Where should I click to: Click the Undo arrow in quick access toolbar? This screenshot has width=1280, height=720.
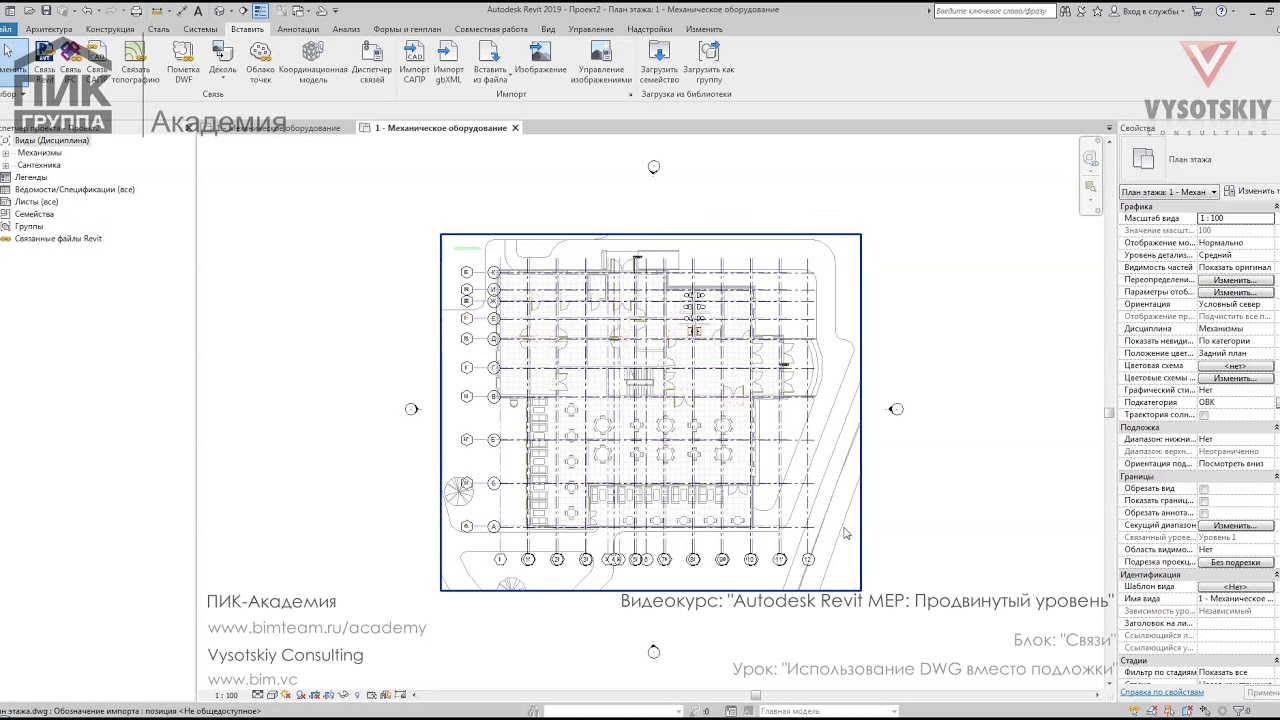pyautogui.click(x=87, y=11)
